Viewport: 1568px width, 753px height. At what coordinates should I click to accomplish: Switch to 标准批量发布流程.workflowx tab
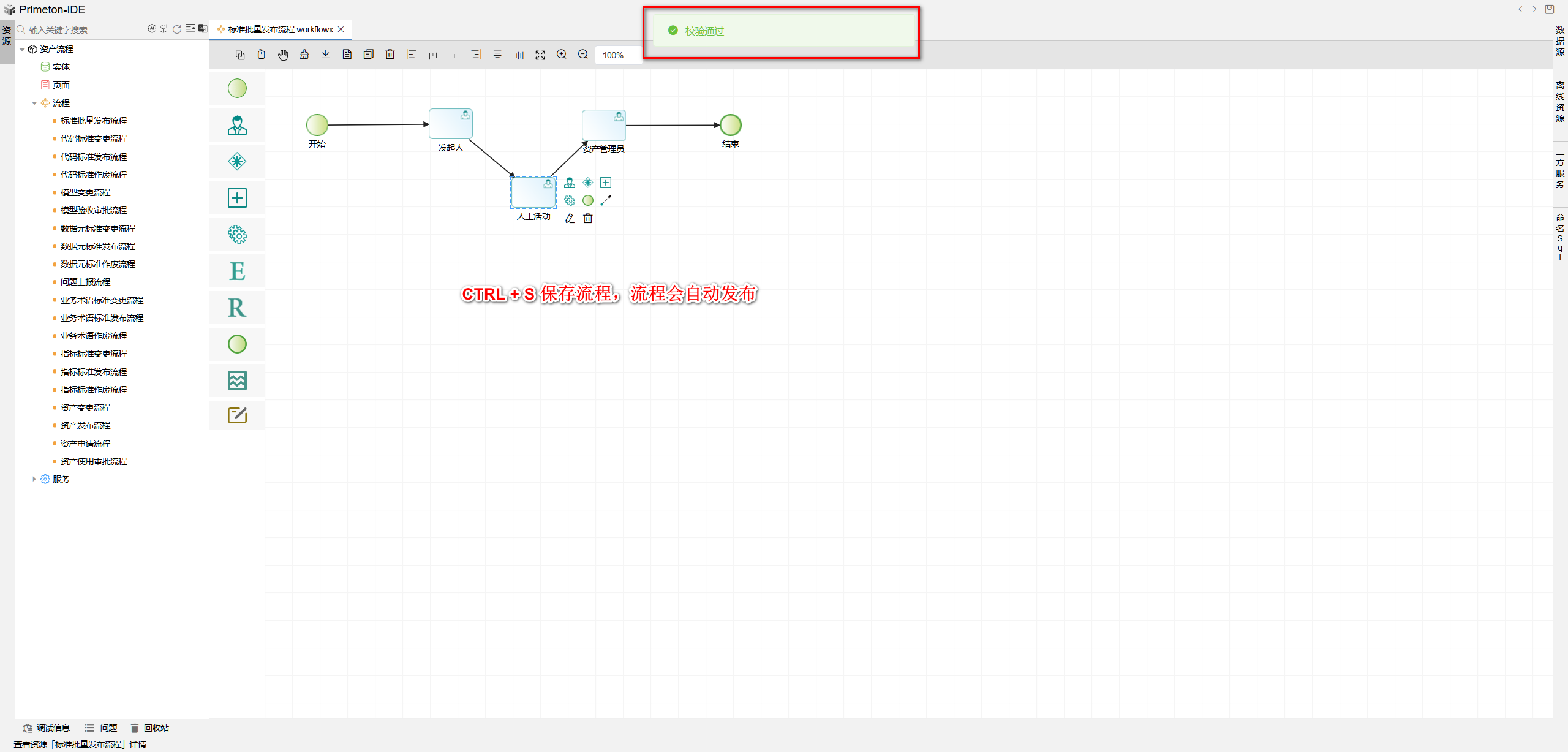pos(281,29)
